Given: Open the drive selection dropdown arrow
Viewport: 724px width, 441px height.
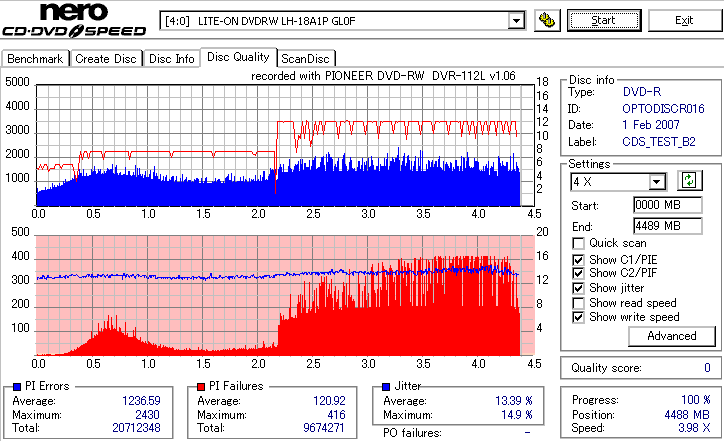Looking at the screenshot, I should pyautogui.click(x=516, y=21).
